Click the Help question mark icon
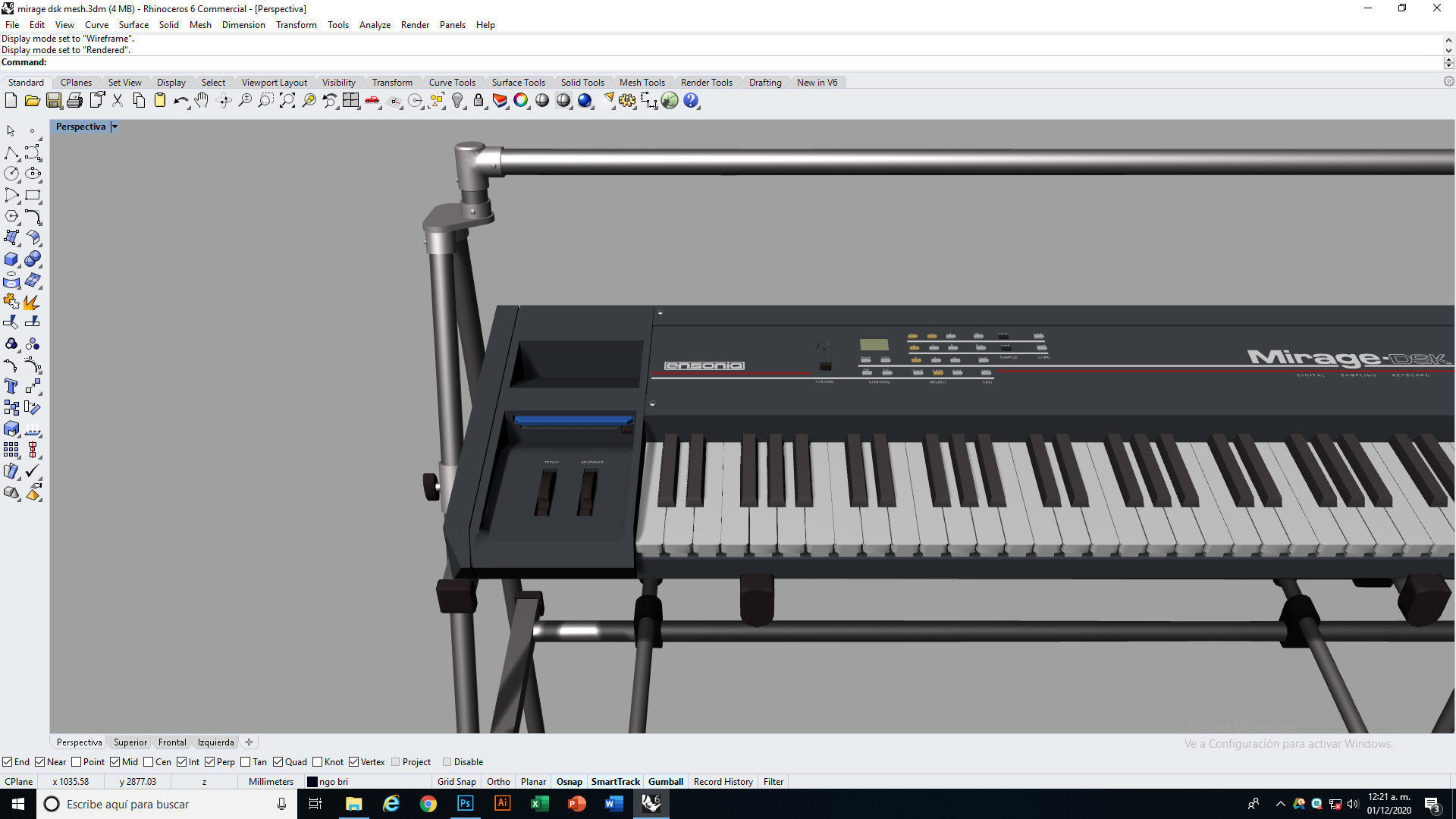Viewport: 1456px width, 819px height. click(x=691, y=100)
